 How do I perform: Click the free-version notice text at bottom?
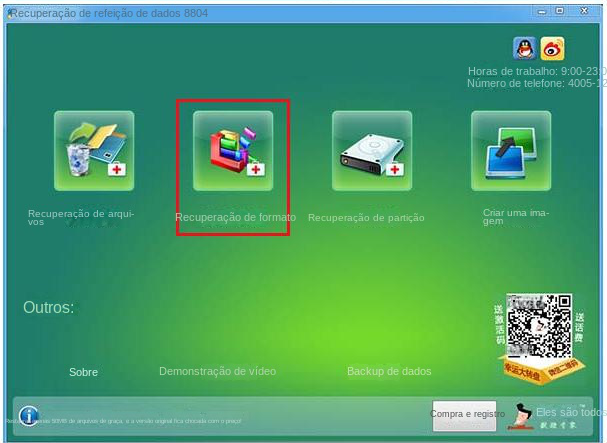click(x=124, y=421)
